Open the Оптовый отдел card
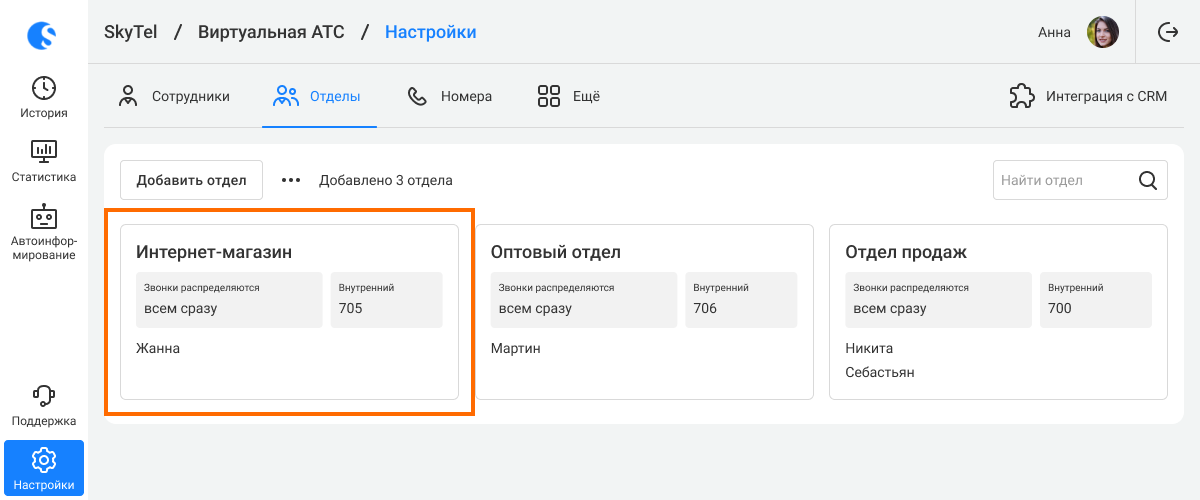 644,312
